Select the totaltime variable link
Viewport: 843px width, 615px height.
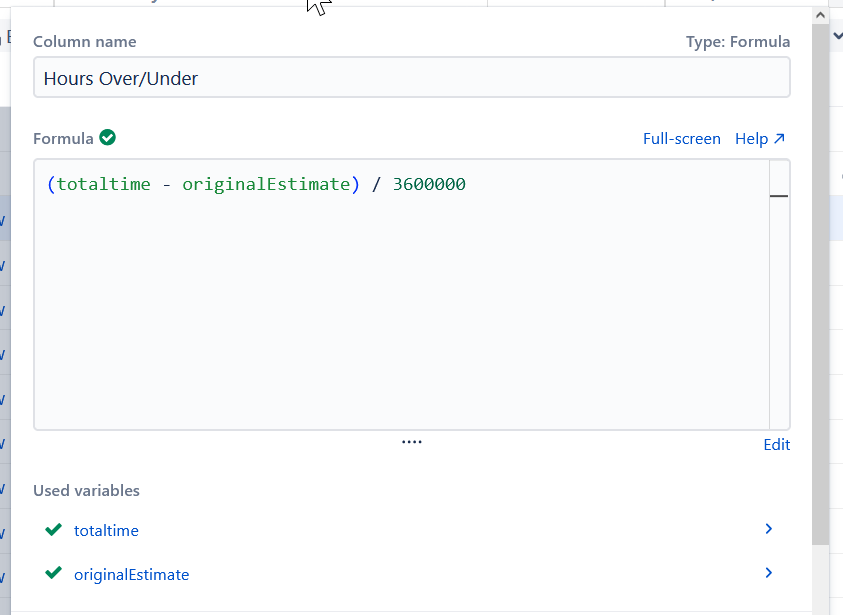point(106,531)
